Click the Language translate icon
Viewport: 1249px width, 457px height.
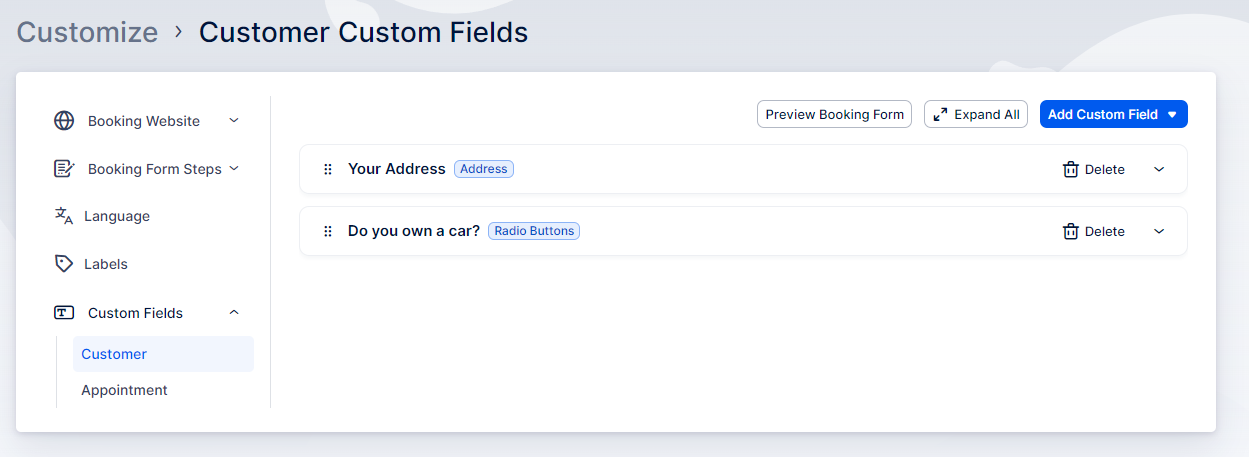(x=64, y=216)
